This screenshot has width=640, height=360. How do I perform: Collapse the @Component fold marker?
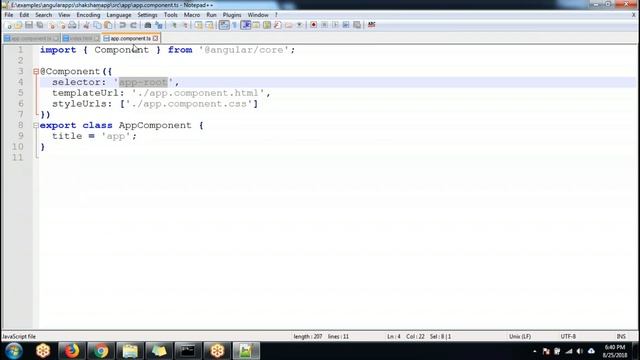pos(36,71)
